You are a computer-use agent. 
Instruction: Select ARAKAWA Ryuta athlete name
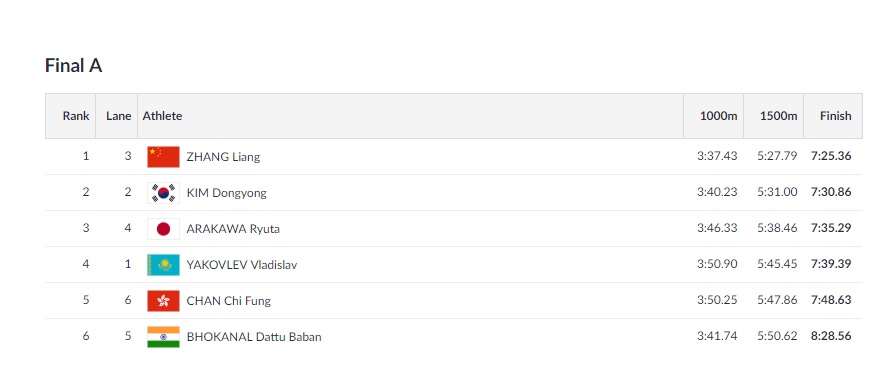pos(233,229)
